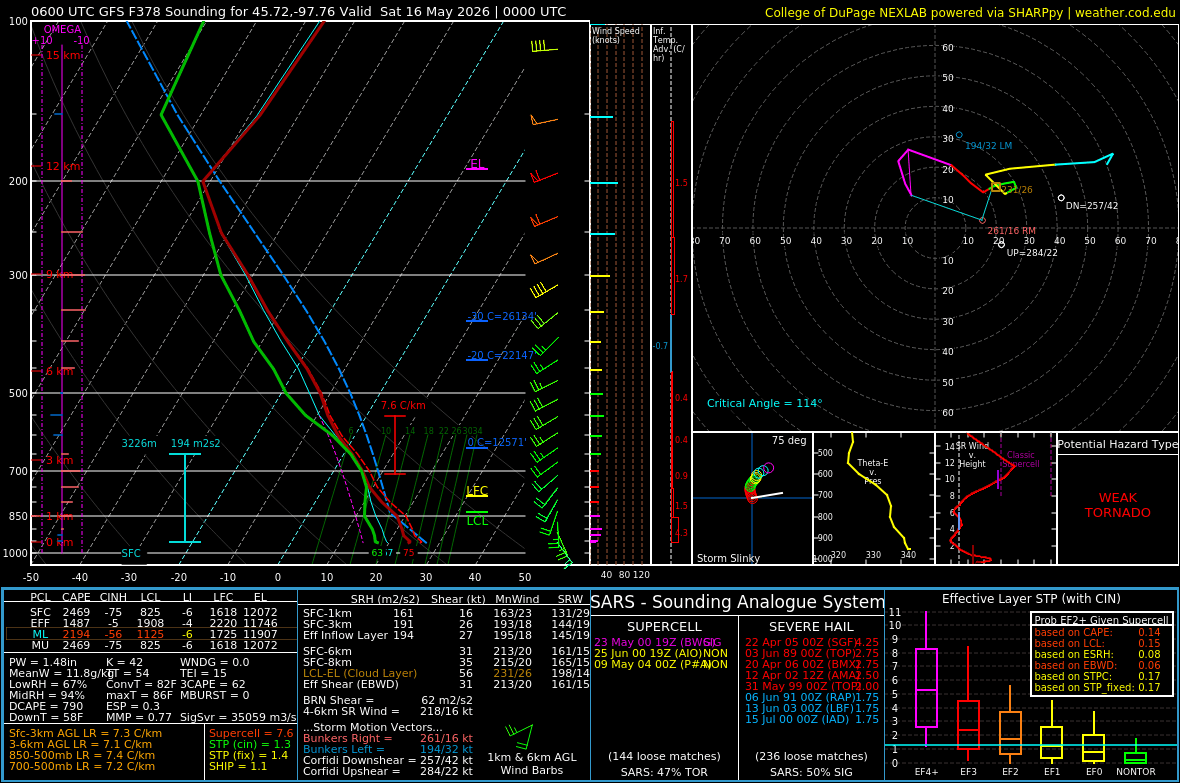Click the 'Eff Inflow Layer' row
Image resolution: width=1180 pixels, height=783 pixels.
tap(446, 635)
